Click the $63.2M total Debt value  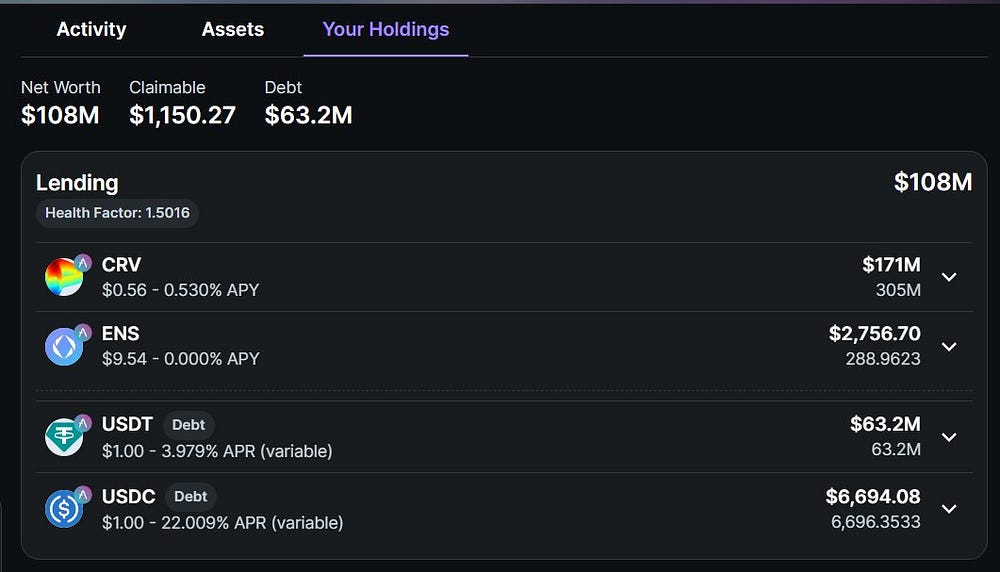tap(308, 115)
